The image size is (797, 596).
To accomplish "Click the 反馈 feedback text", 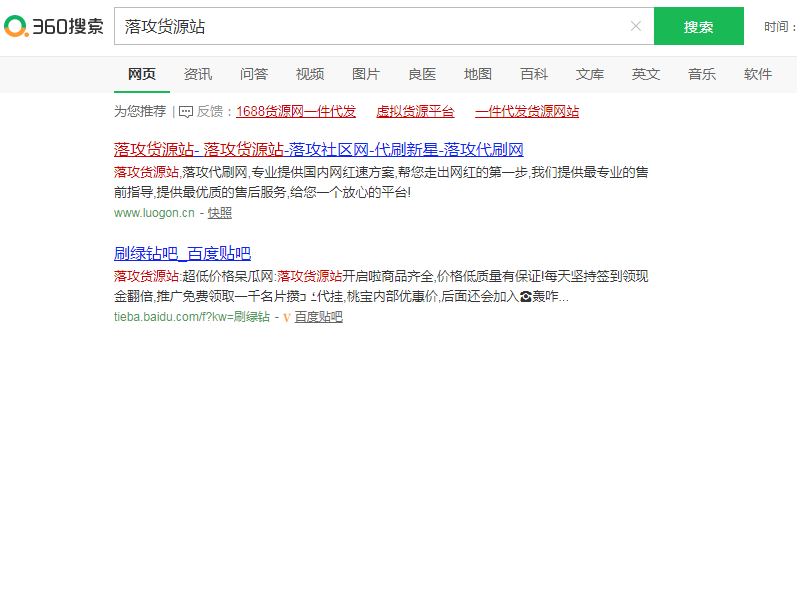I will point(210,111).
